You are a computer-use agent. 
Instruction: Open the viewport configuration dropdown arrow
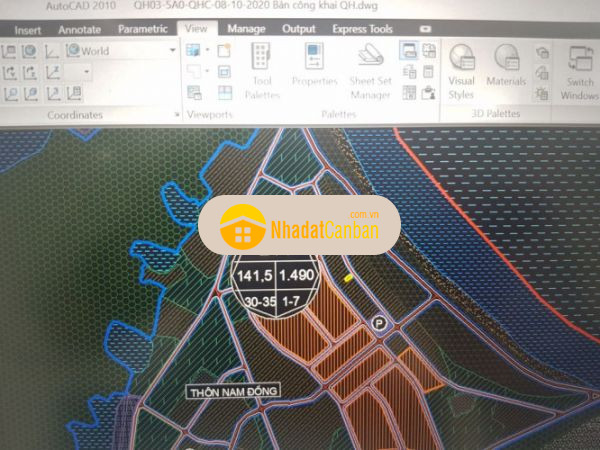[x=207, y=50]
